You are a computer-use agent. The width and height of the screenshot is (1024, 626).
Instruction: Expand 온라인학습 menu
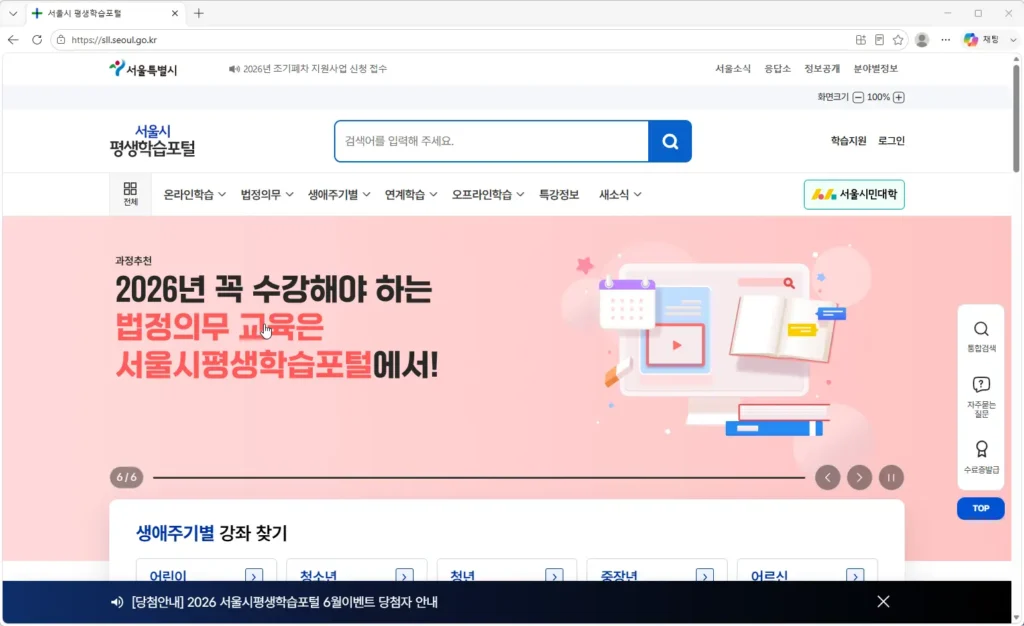point(195,195)
